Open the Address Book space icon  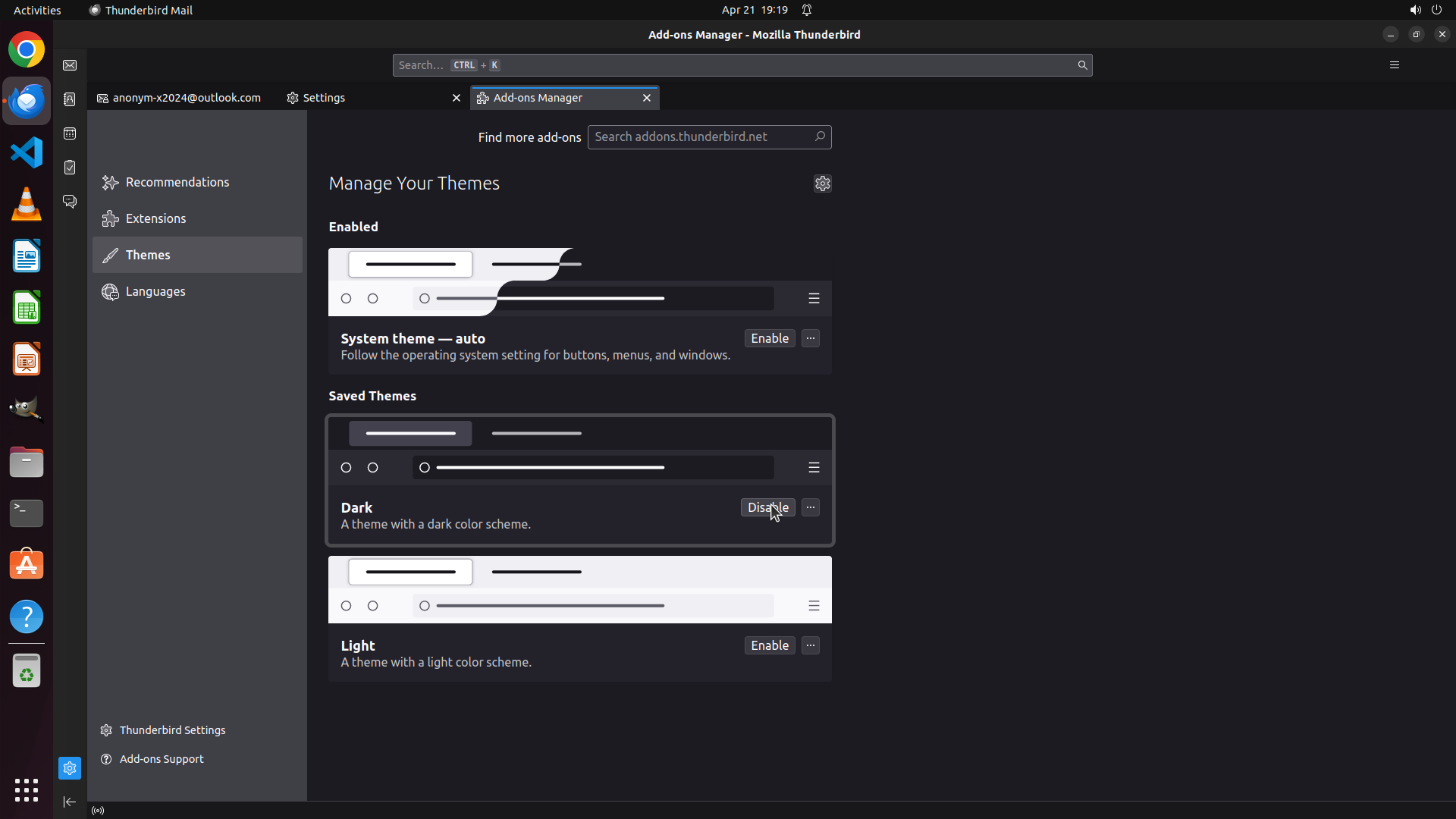(x=70, y=99)
